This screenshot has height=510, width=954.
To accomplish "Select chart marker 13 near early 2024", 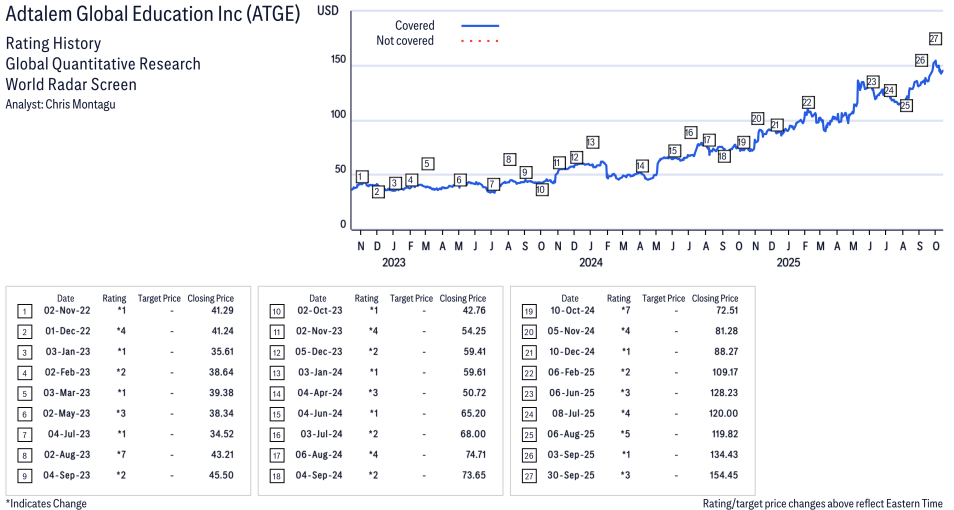I will [x=592, y=142].
